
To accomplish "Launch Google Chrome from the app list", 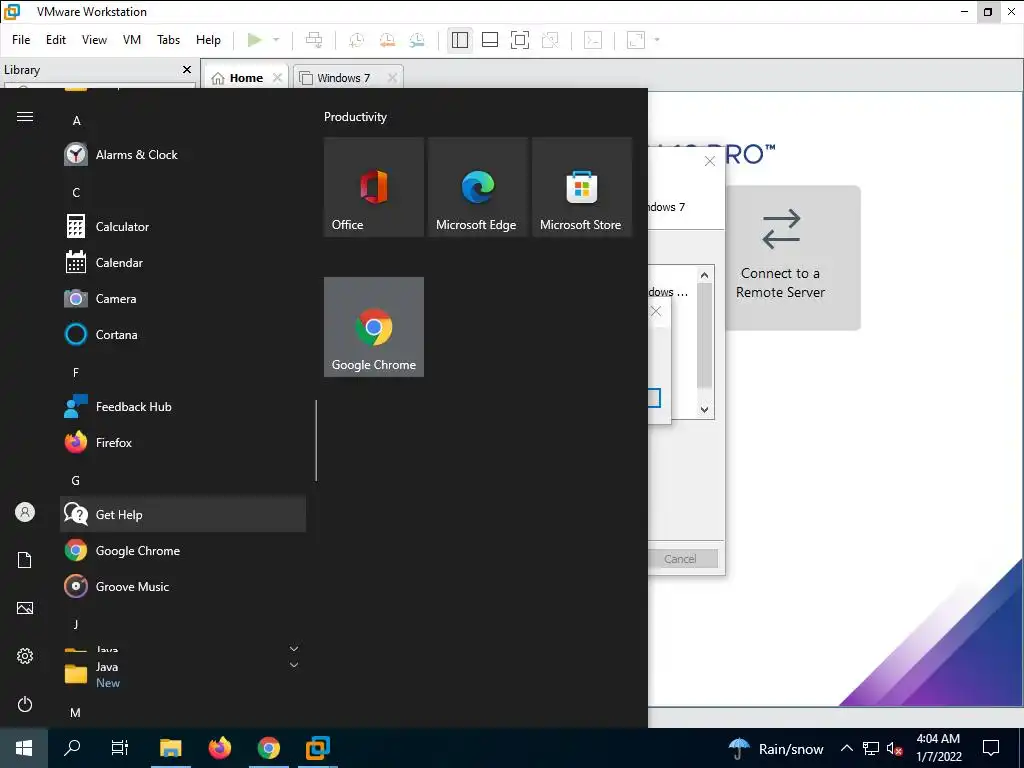I will 183,551.
